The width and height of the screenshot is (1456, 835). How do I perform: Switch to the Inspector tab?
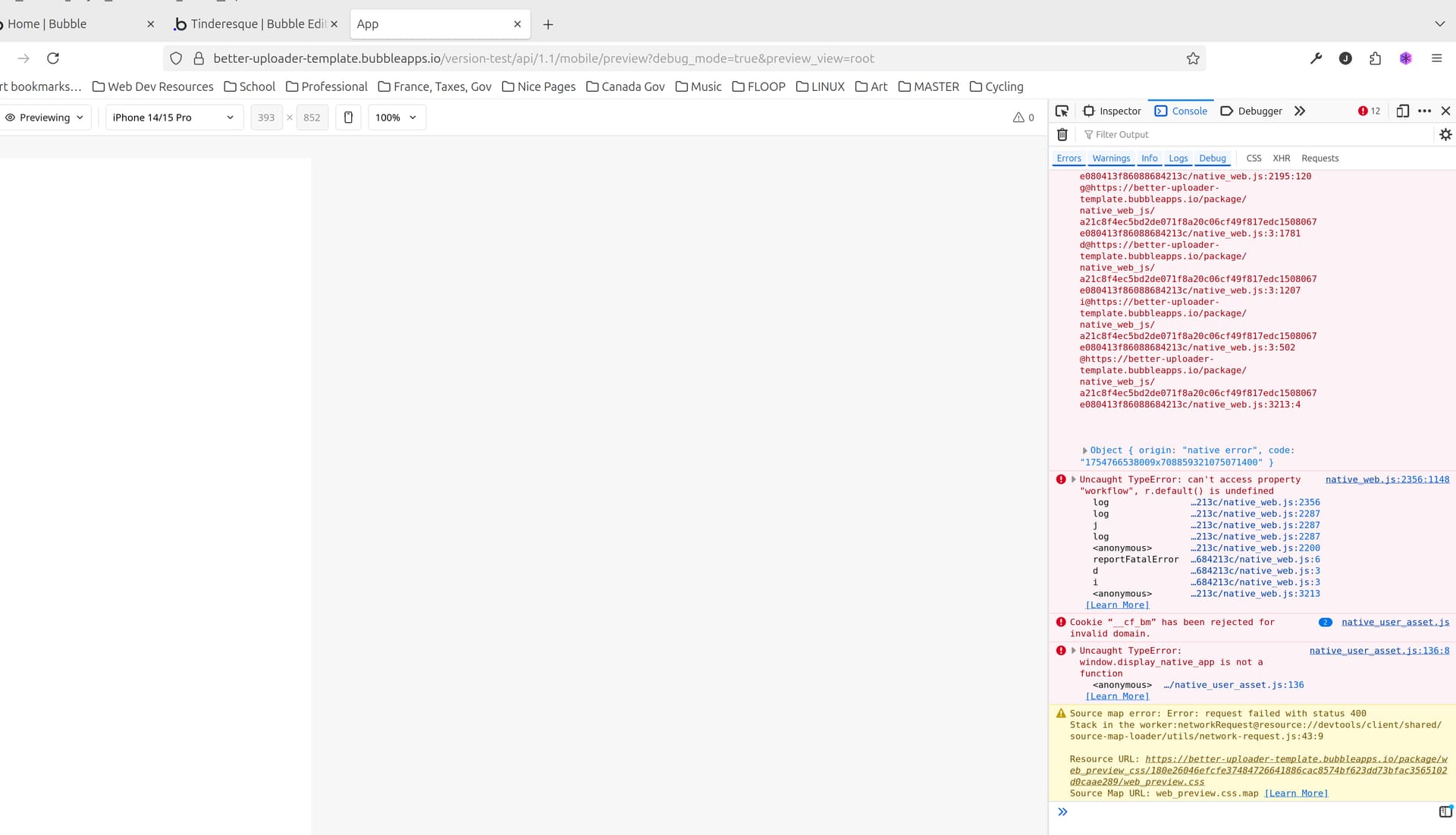1112,111
